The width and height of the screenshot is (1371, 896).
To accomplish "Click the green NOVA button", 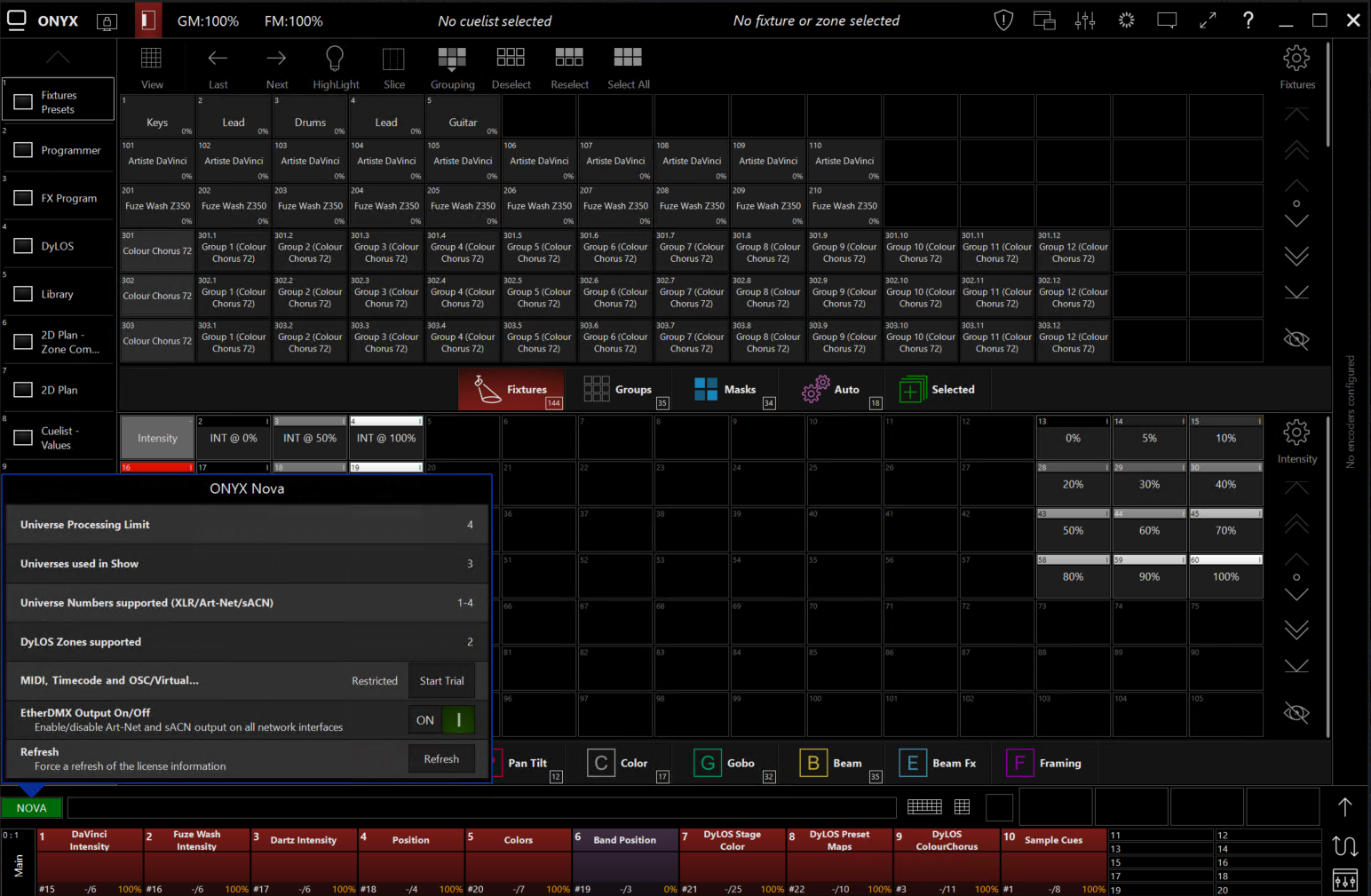I will (31, 808).
